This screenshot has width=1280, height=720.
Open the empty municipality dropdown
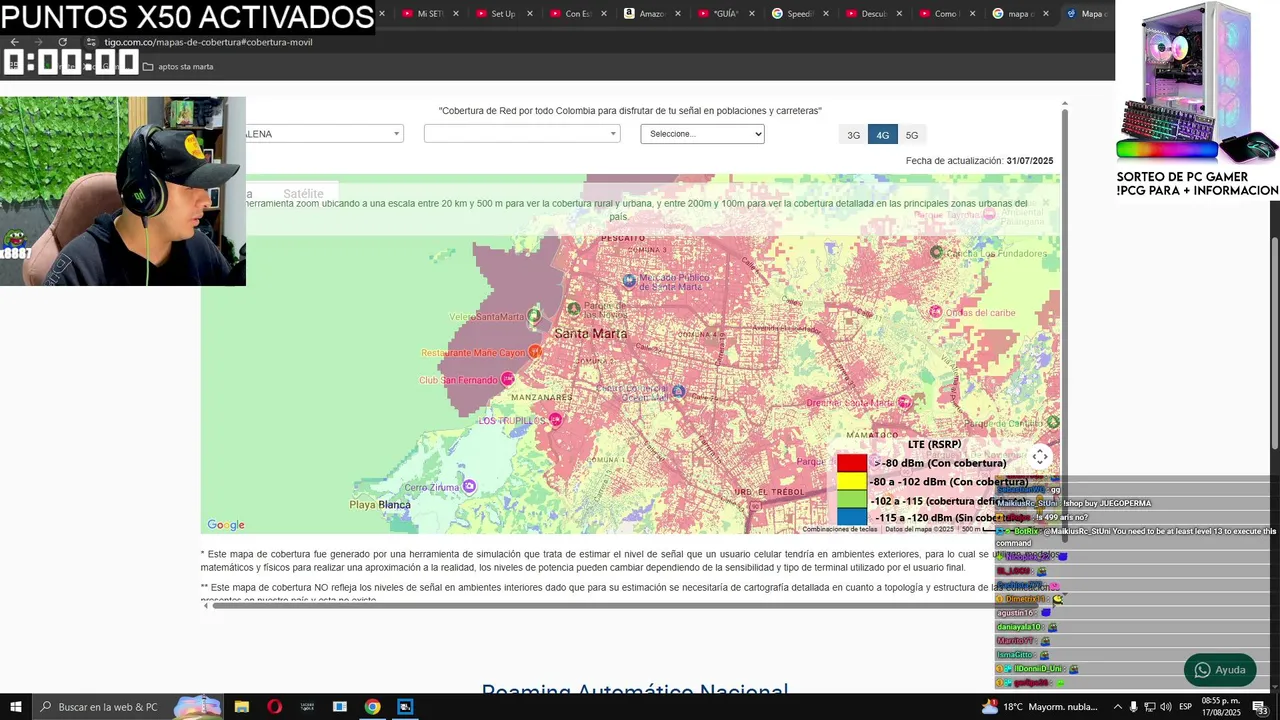pyautogui.click(x=522, y=134)
